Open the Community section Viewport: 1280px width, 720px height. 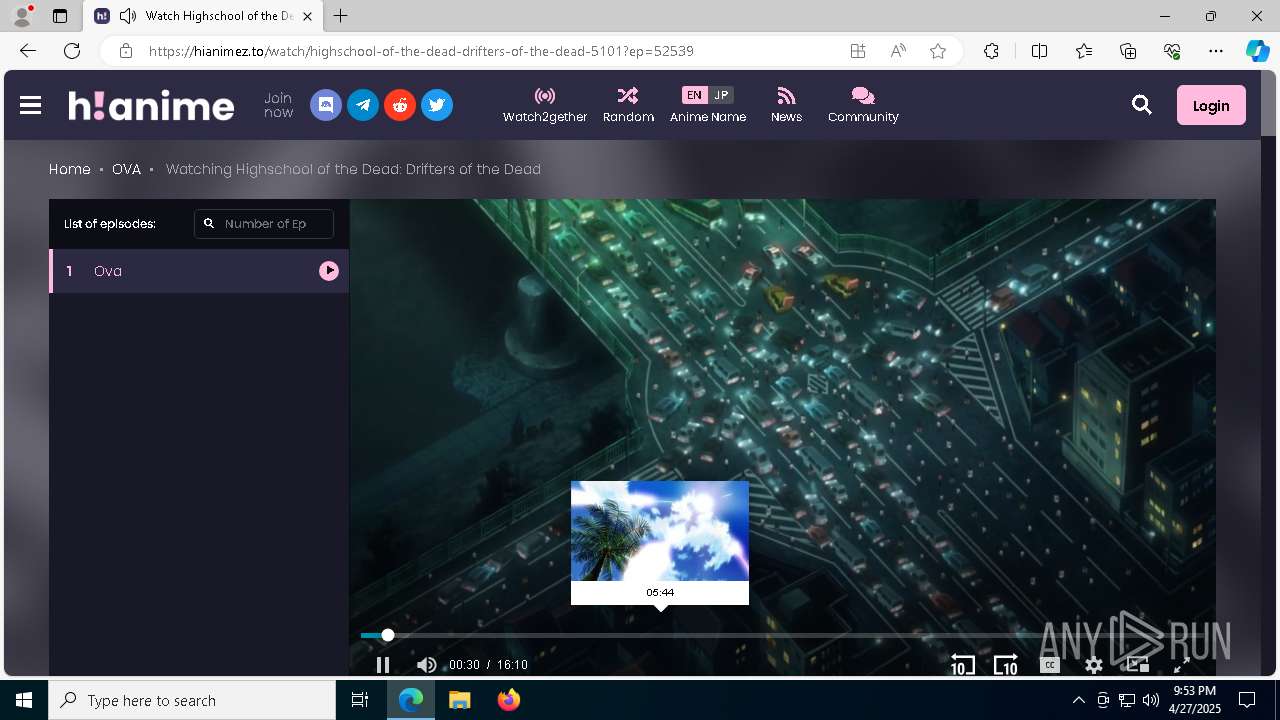tap(863, 105)
